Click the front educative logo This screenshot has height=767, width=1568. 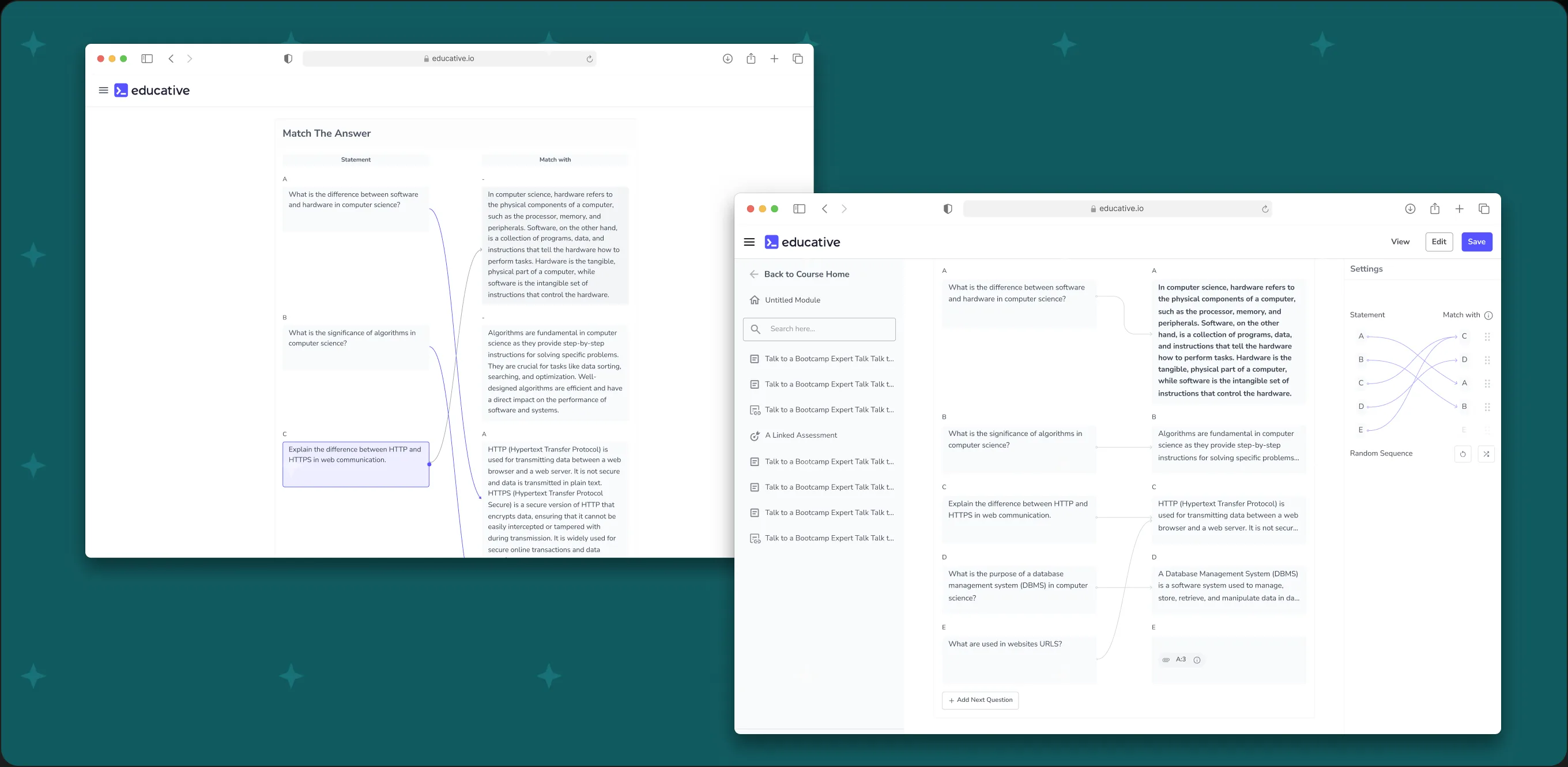pos(802,242)
